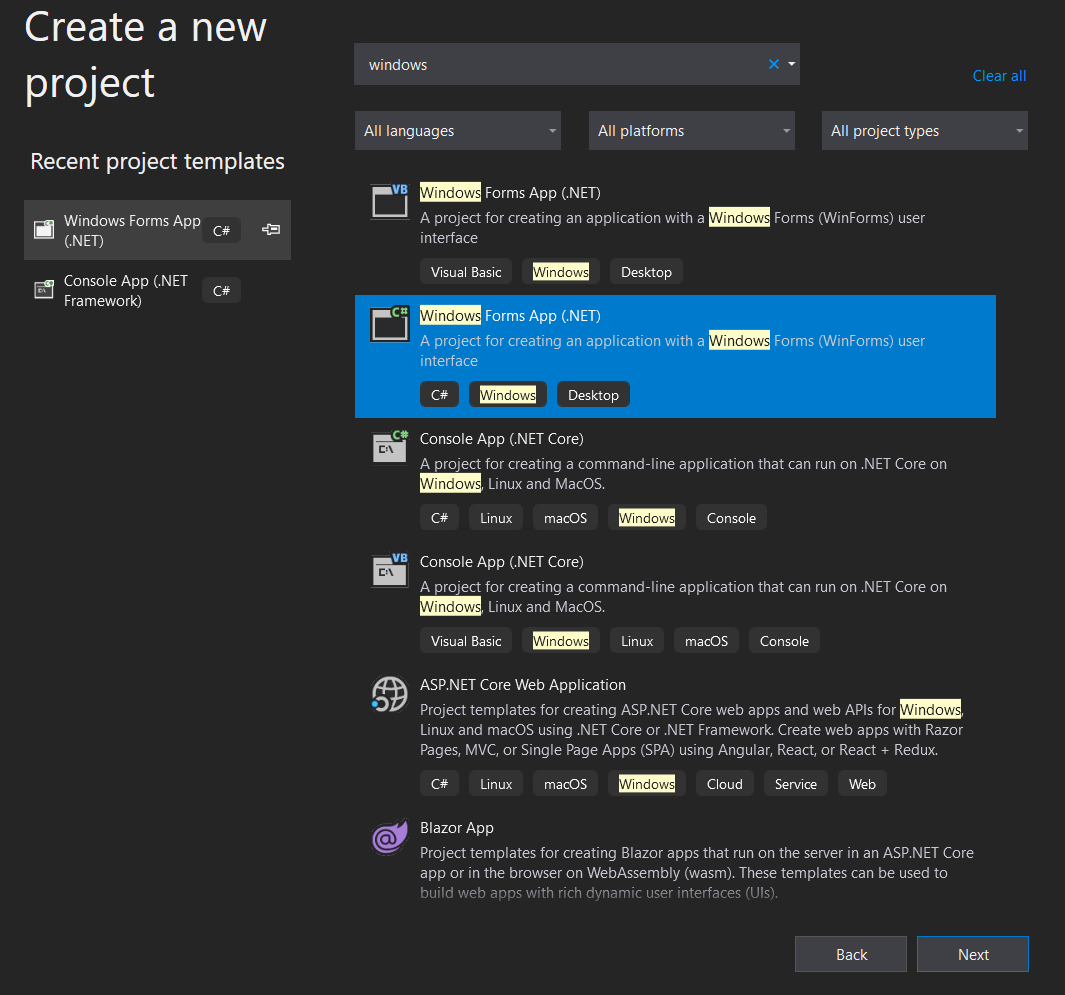1065x995 pixels.
Task: Click the C# Console App (.NET Core) icon
Action: coord(389,446)
